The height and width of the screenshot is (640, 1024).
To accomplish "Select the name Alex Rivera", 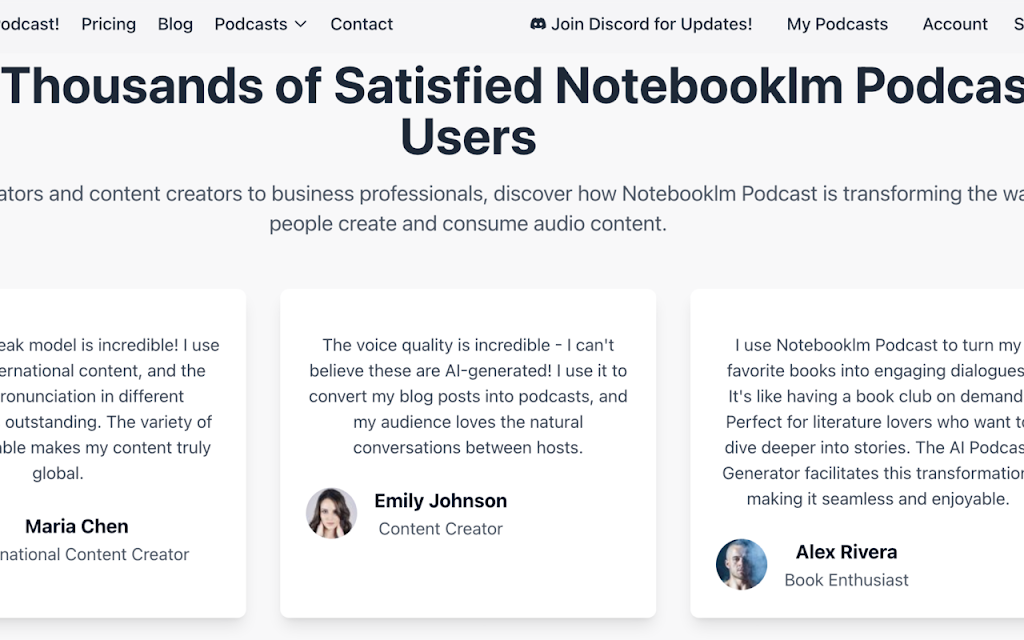I will point(846,552).
